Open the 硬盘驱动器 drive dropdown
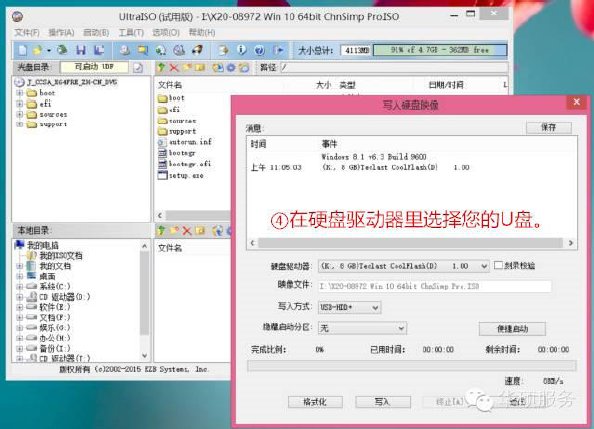 click(x=484, y=266)
